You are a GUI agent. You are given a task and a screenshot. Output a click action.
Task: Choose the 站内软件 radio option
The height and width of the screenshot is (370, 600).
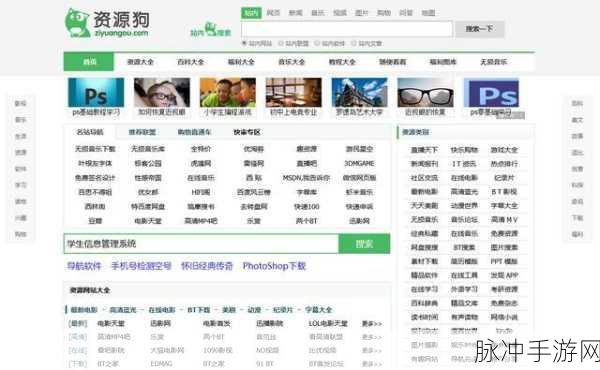(330, 44)
